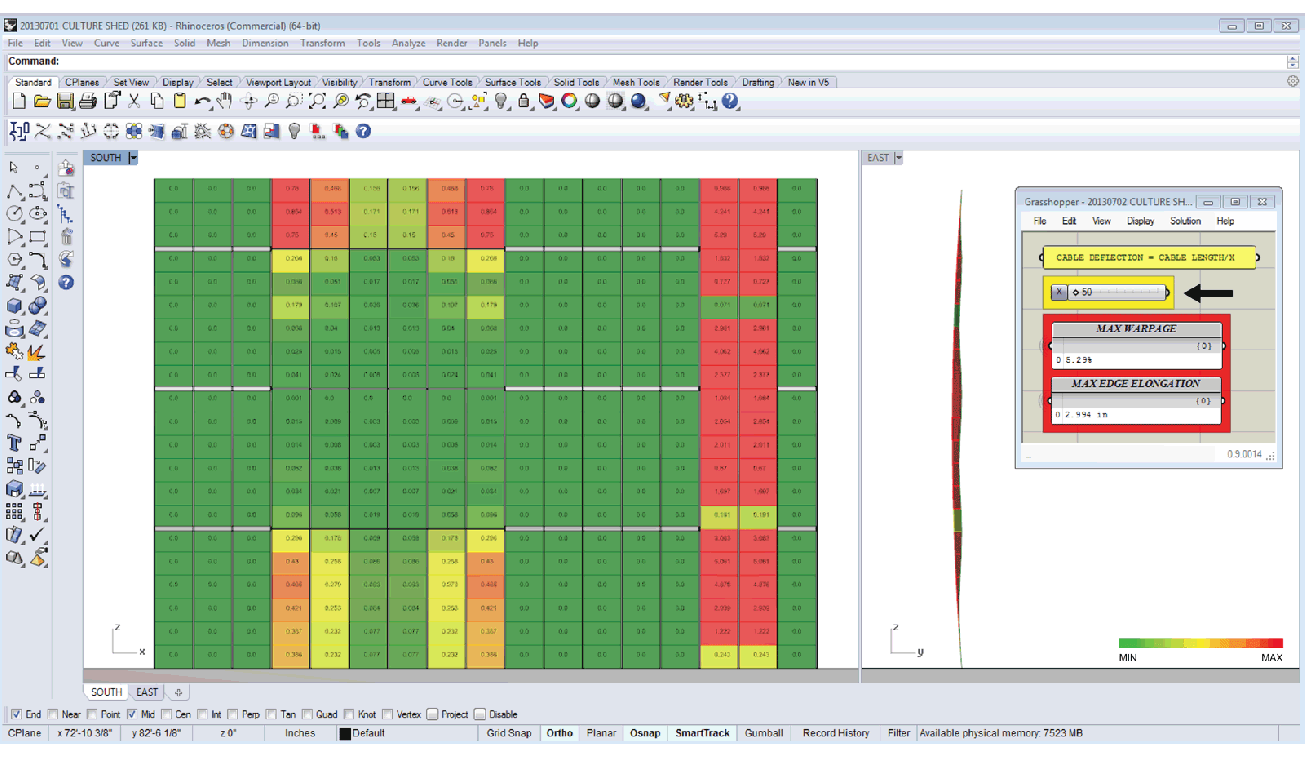Toggle Ortho mode in status bar
Screen dimensions: 1305x759
click(559, 734)
